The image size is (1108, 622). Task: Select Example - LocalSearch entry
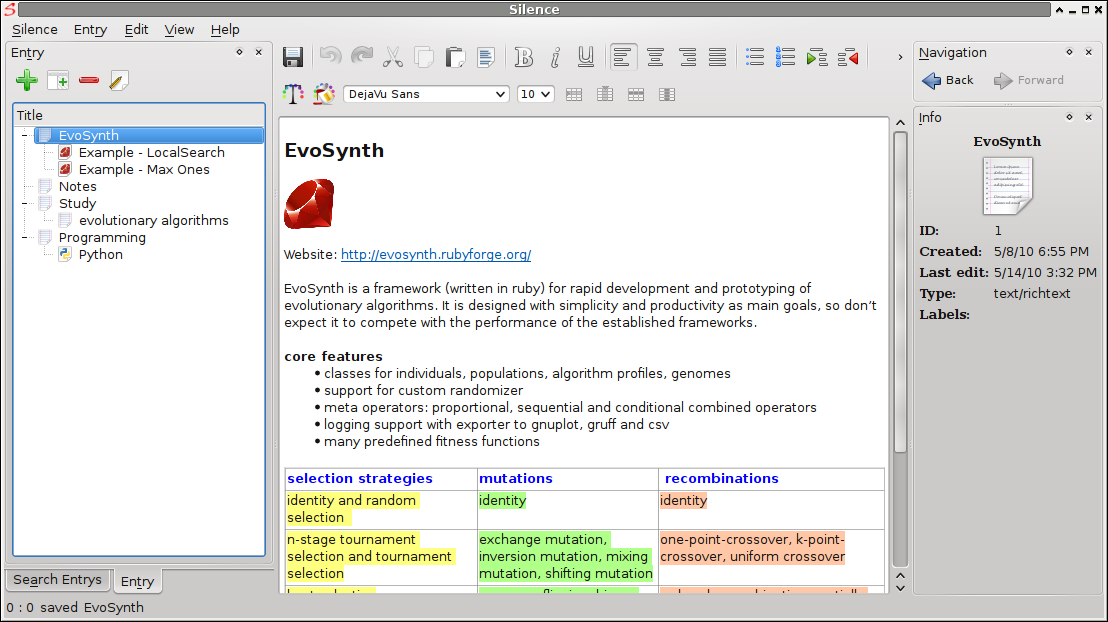151,153
